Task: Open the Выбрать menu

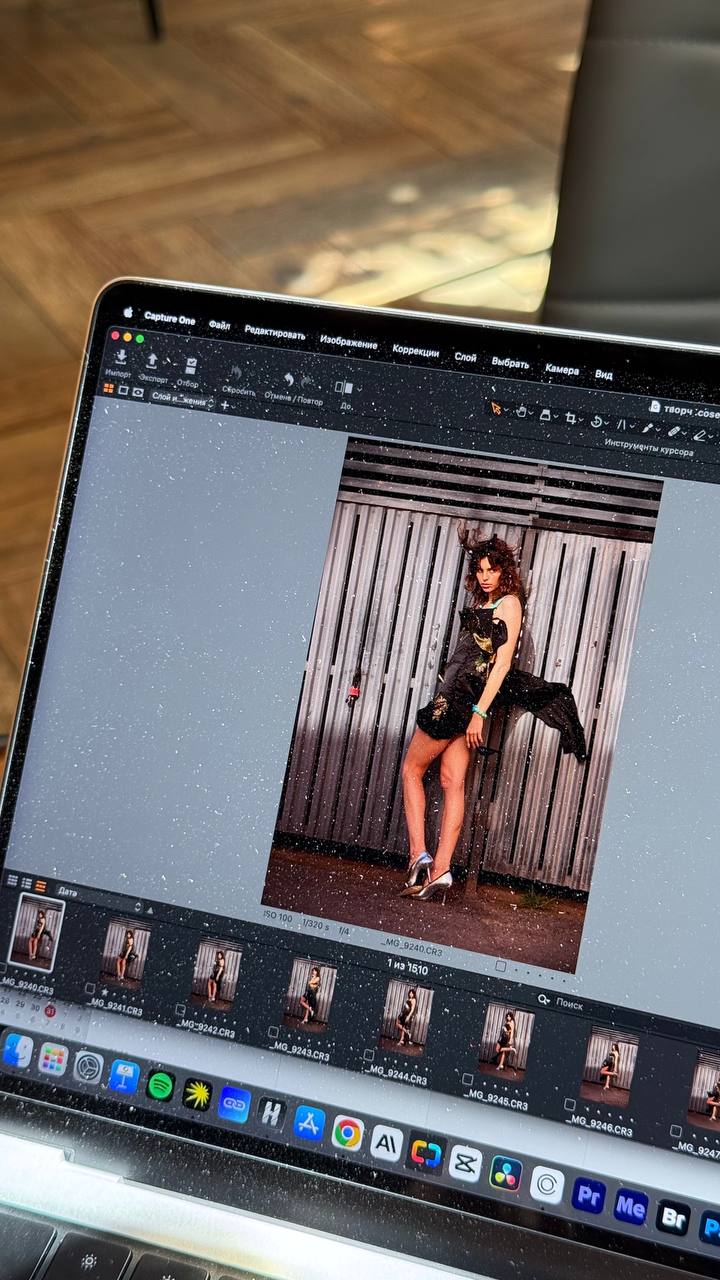Action: click(x=510, y=363)
